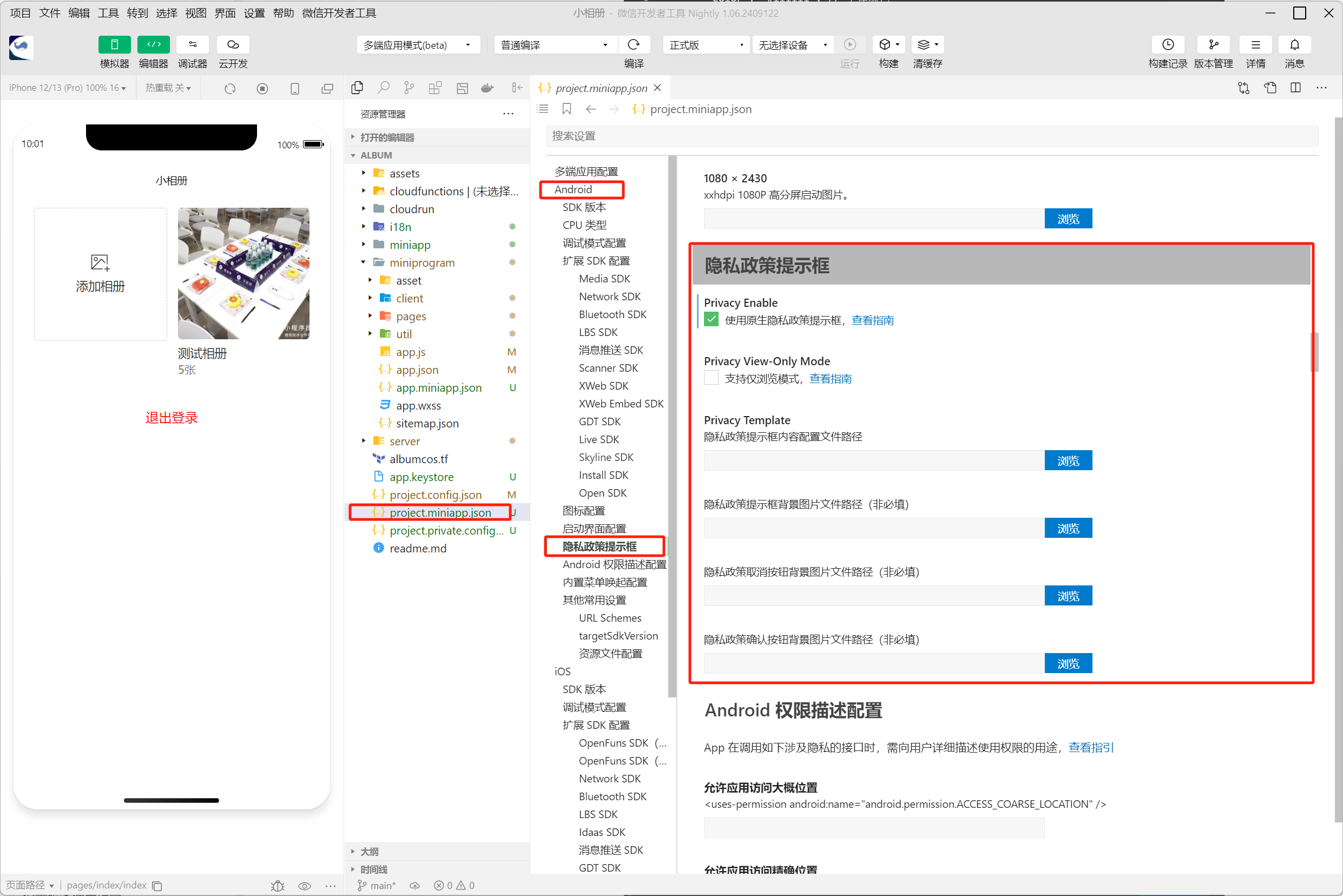The image size is (1343, 896).
Task: Browse for the 1080×2430 splash image
Action: pos(1068,218)
